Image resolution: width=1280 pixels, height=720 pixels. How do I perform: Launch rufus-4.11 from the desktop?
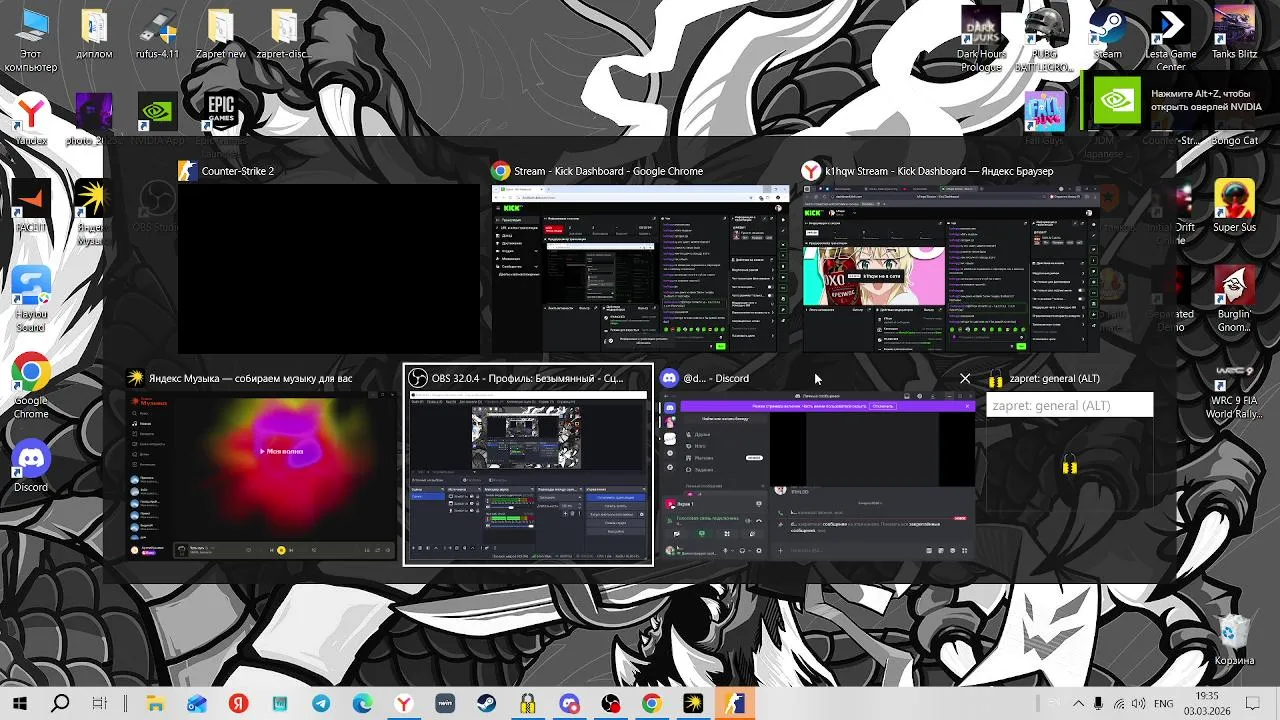click(157, 35)
